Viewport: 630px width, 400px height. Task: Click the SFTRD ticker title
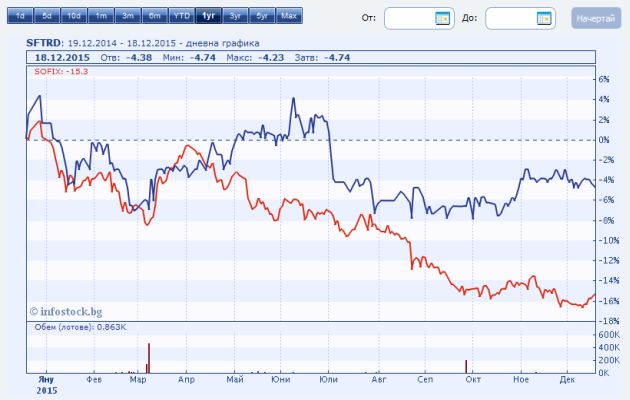44,43
